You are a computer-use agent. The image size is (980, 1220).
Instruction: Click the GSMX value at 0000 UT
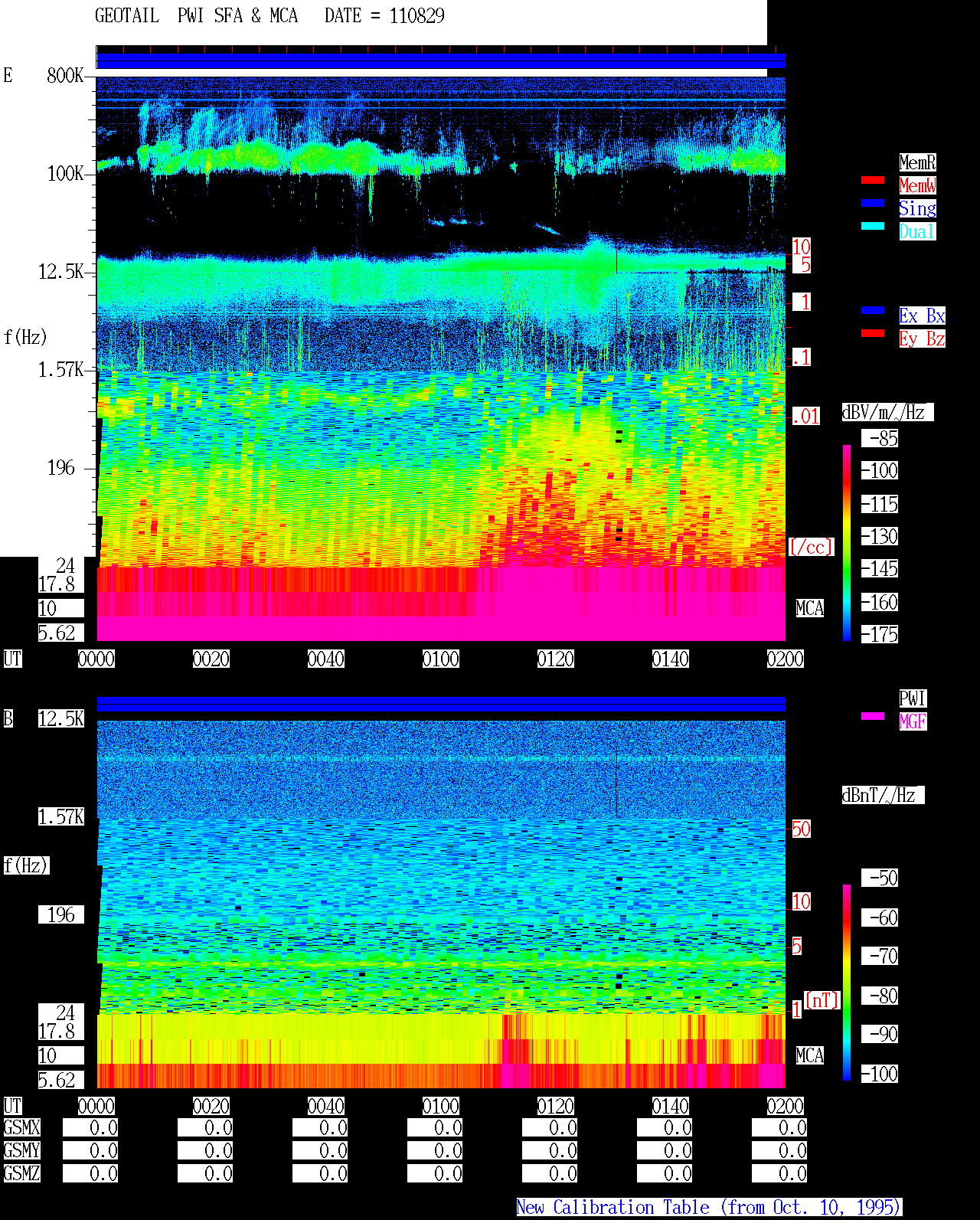90,1127
